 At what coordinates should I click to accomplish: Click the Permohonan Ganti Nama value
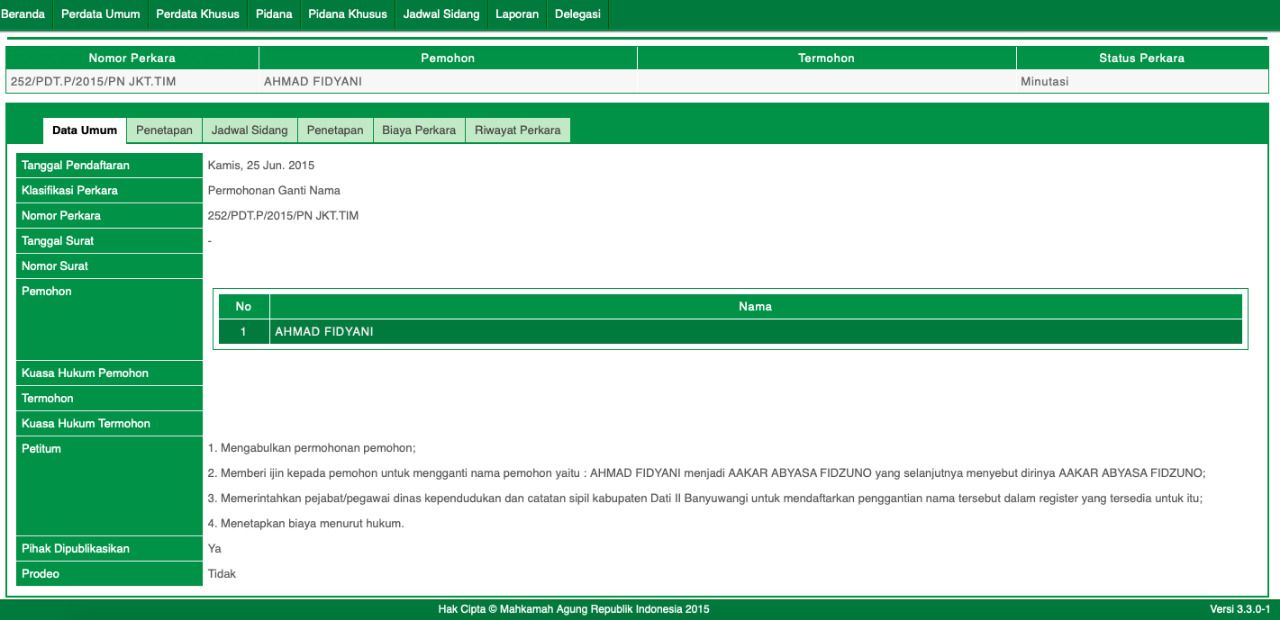point(274,190)
